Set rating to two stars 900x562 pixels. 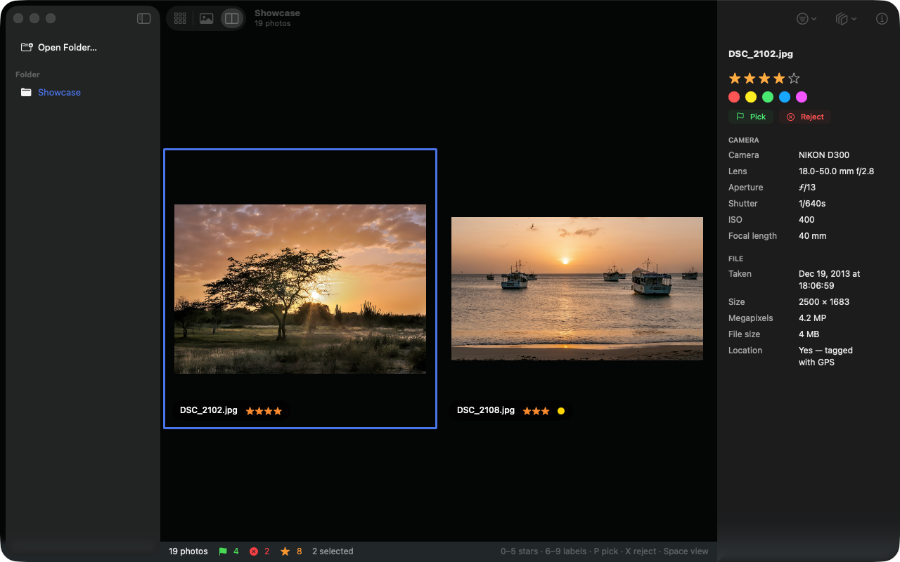click(750, 78)
